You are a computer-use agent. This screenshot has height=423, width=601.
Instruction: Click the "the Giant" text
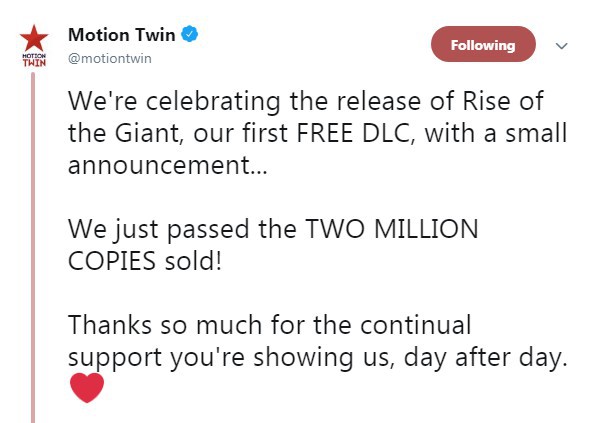coord(119,131)
